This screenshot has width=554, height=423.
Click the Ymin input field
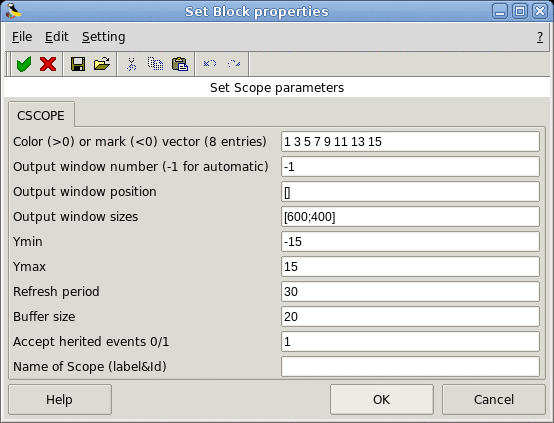pyautogui.click(x=410, y=241)
